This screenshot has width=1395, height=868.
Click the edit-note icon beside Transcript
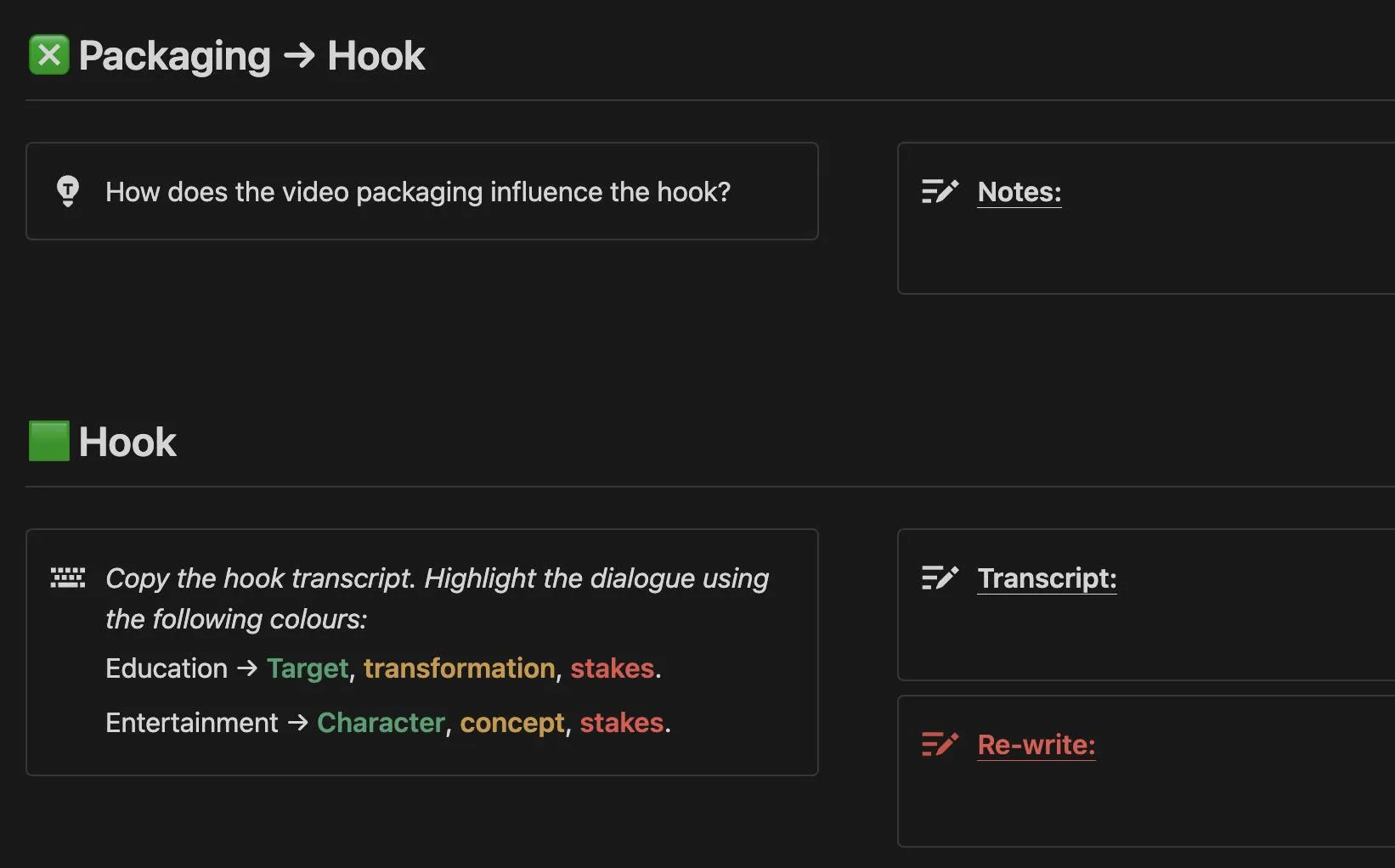pos(940,578)
